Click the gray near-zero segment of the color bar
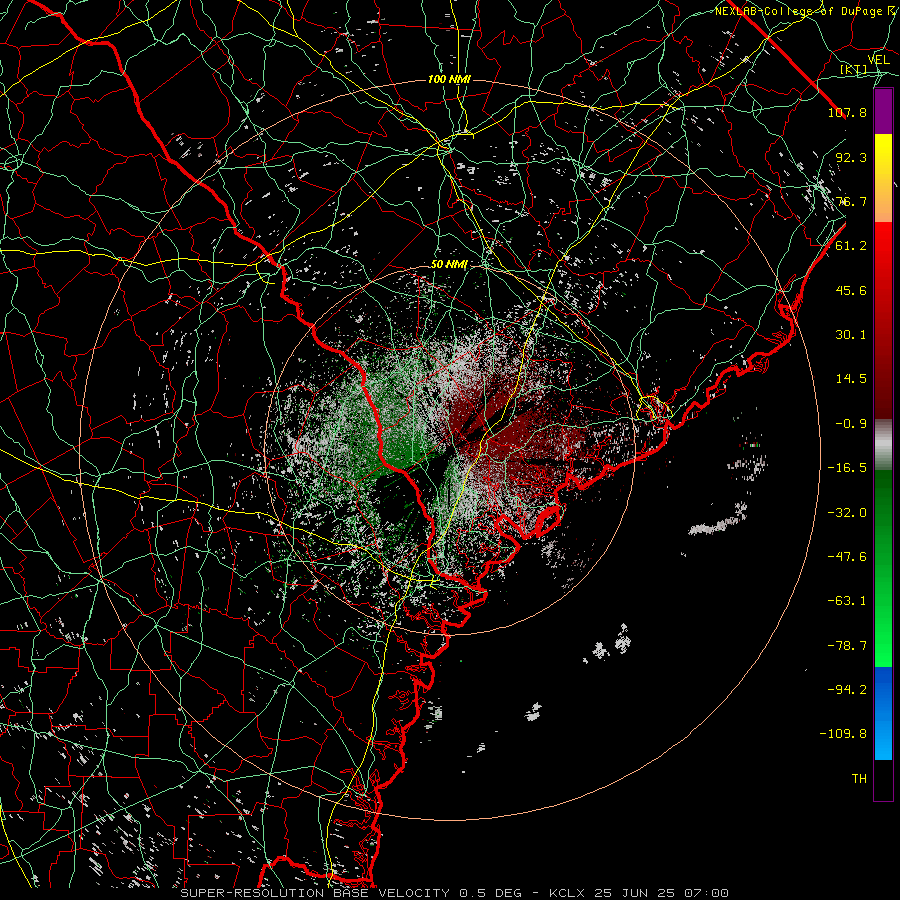The height and width of the screenshot is (900, 900). [883, 445]
